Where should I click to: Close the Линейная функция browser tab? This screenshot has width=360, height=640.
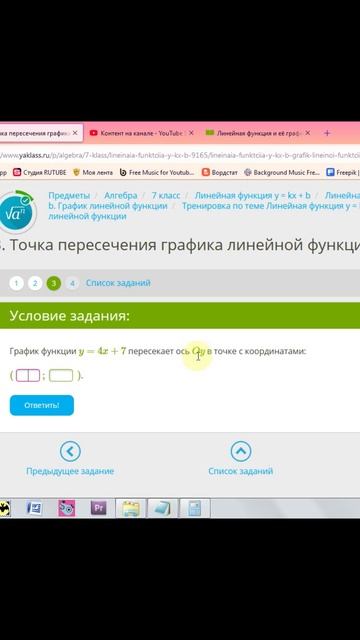coord(308,133)
